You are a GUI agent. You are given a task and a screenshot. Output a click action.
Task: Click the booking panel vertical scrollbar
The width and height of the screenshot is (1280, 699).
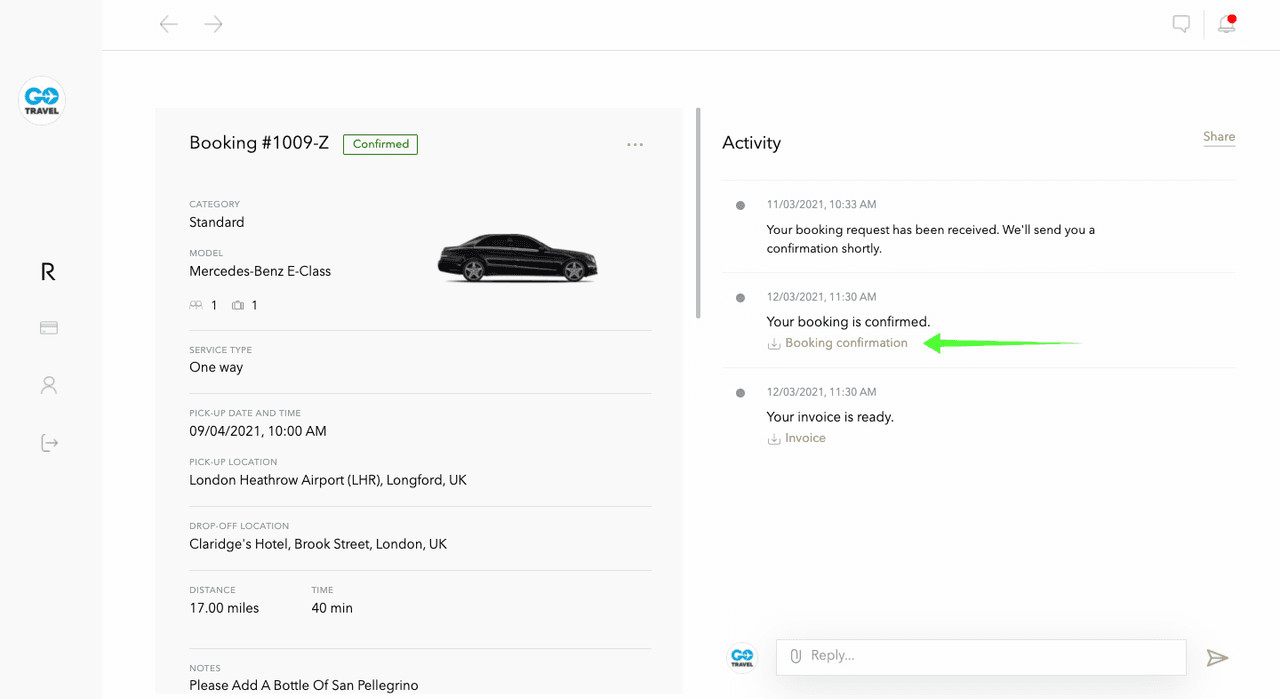(x=698, y=213)
